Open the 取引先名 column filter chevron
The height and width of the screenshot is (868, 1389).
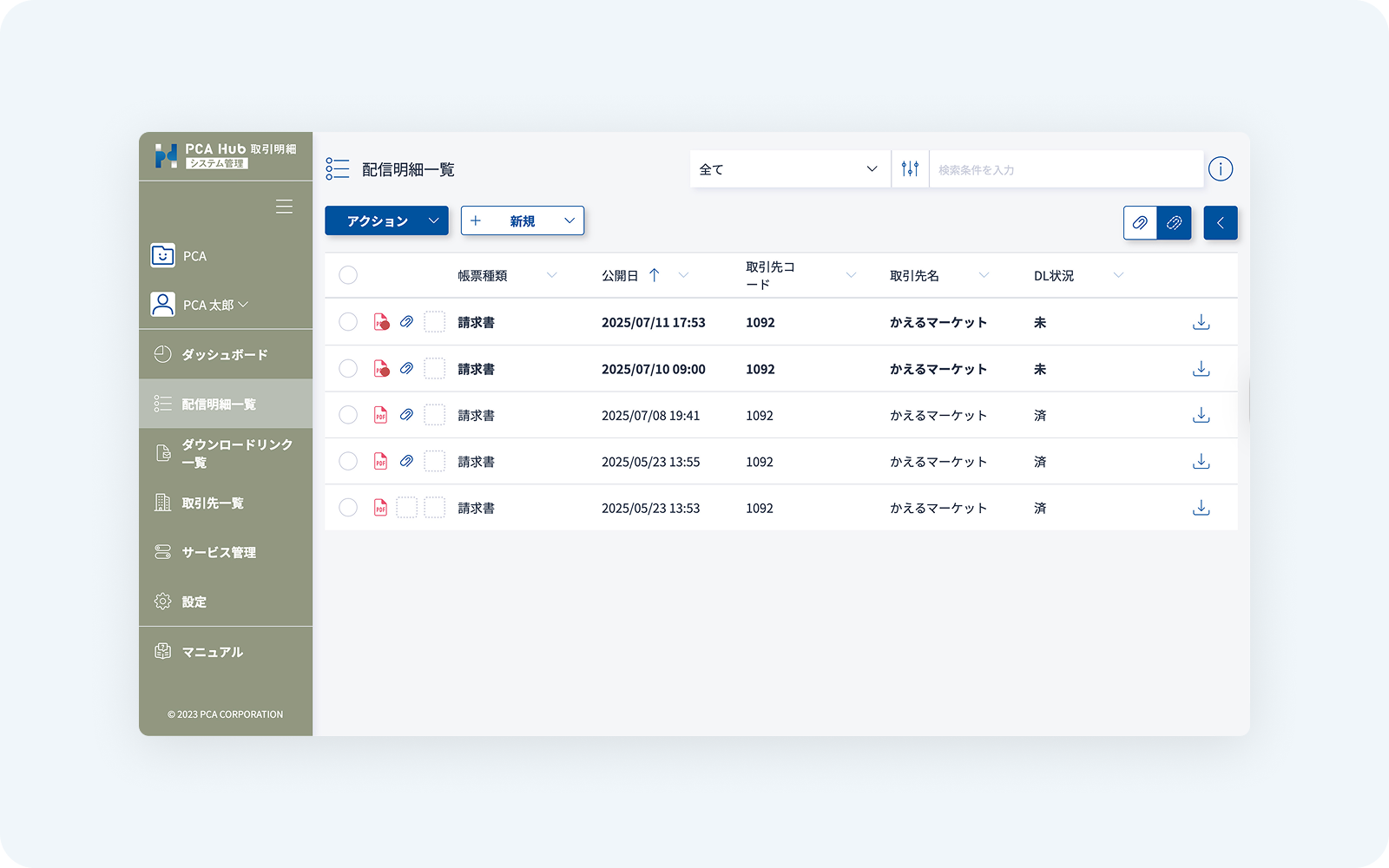point(984,275)
